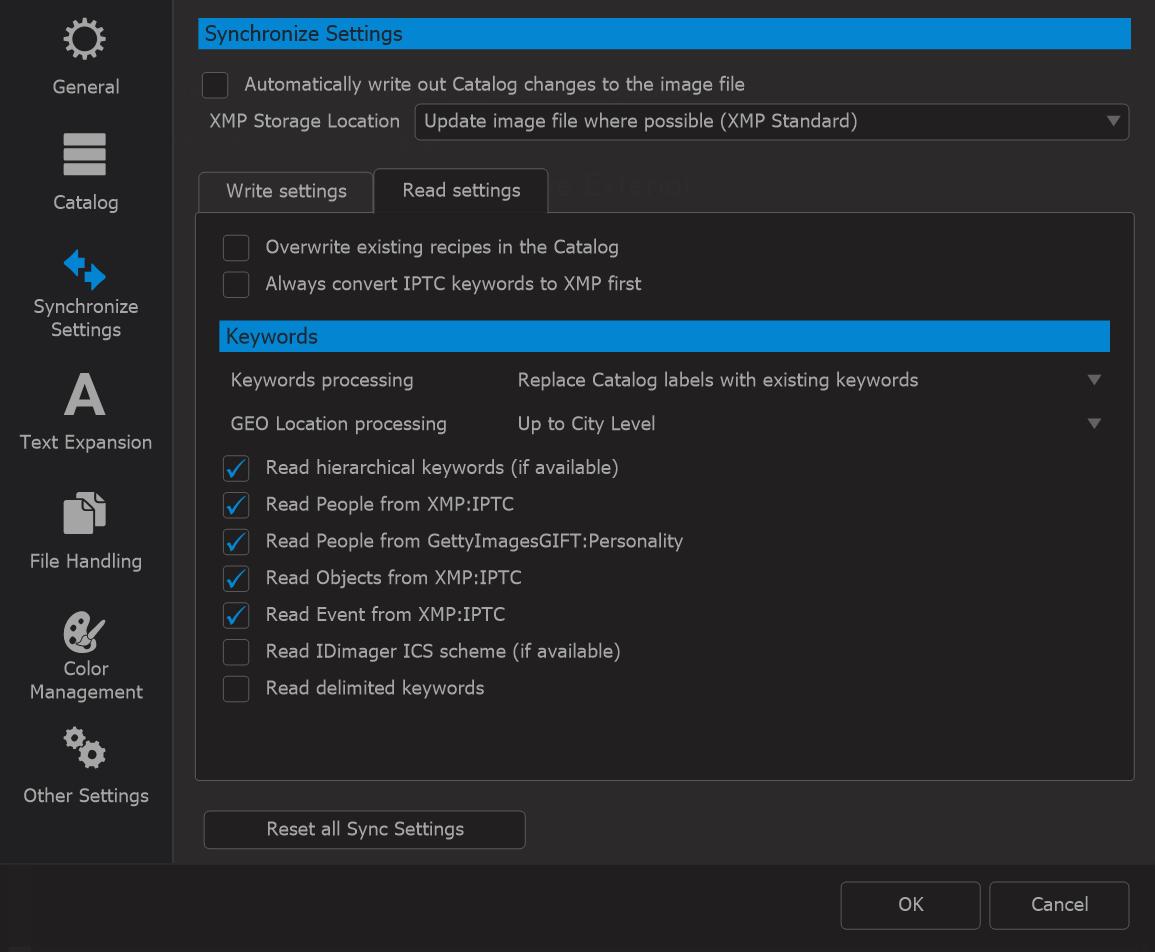Click the Synchronize Settings title header

click(664, 34)
